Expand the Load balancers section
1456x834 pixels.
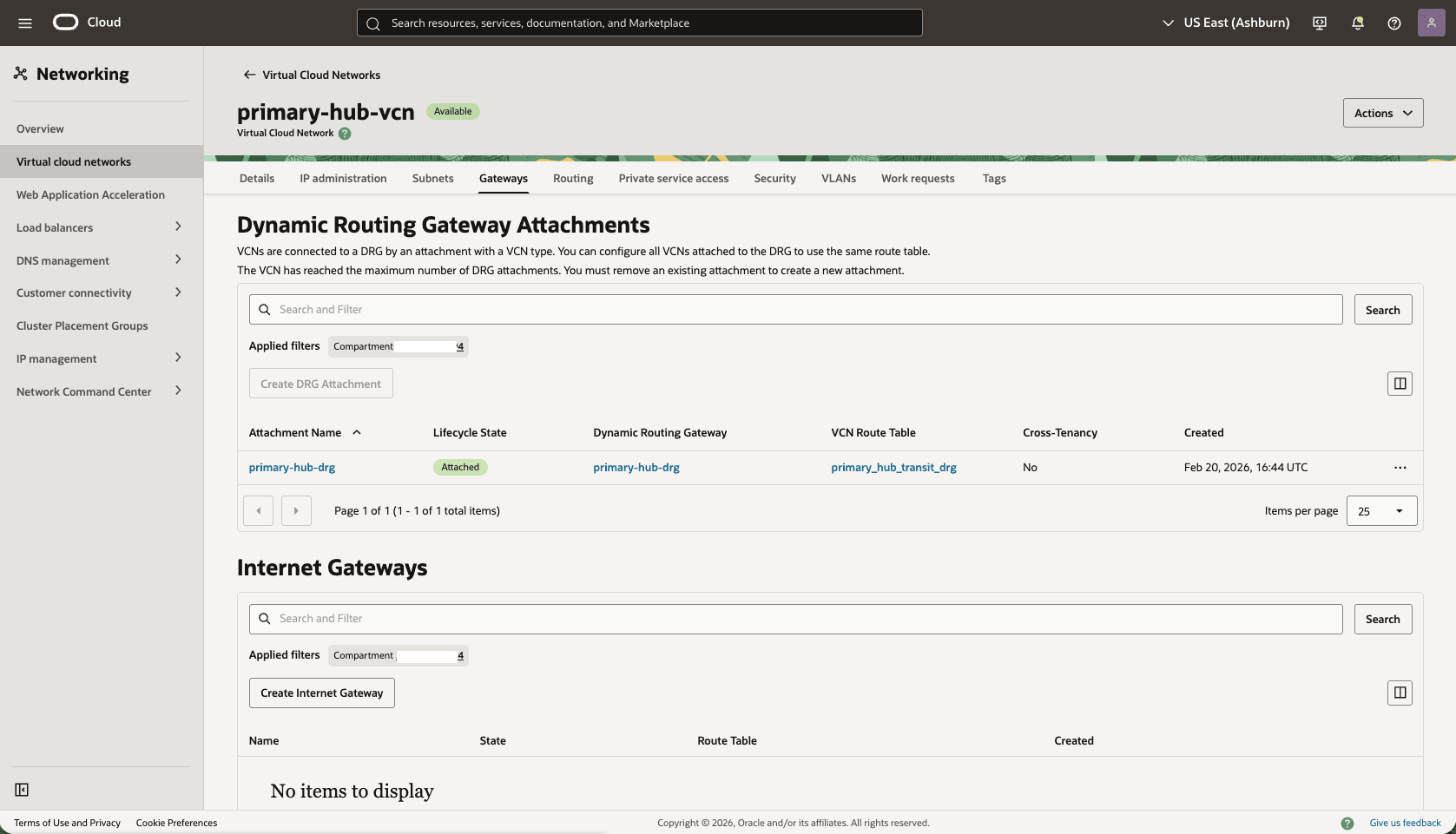point(177,227)
